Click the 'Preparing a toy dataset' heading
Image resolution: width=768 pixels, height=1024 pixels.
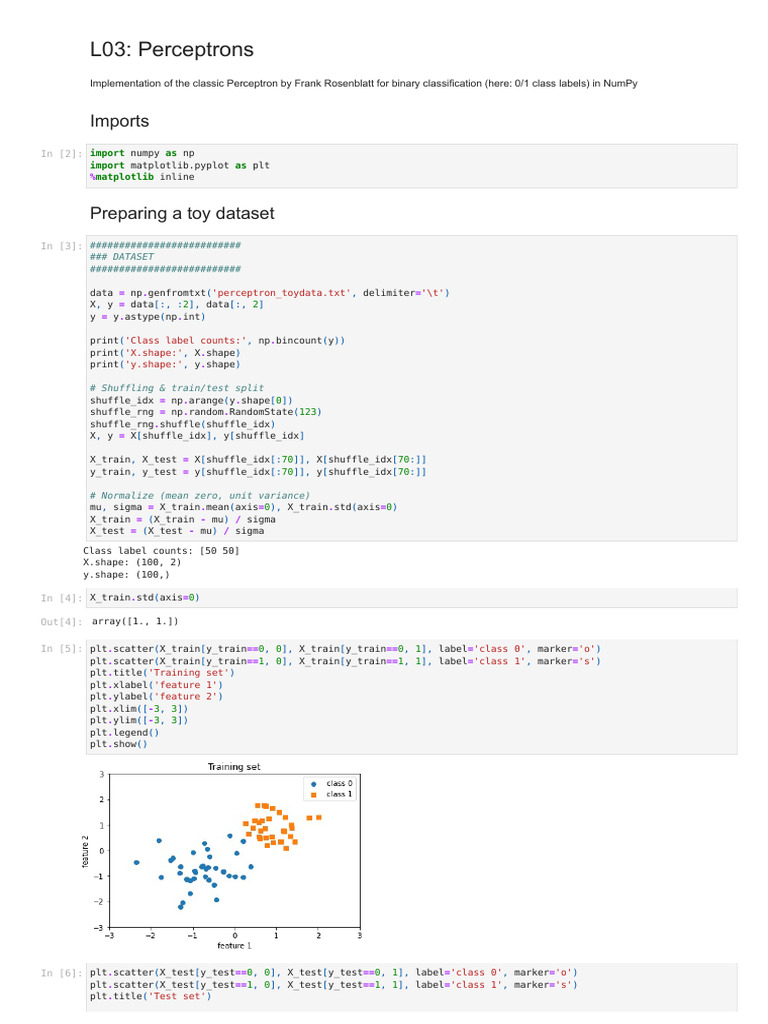click(x=182, y=214)
